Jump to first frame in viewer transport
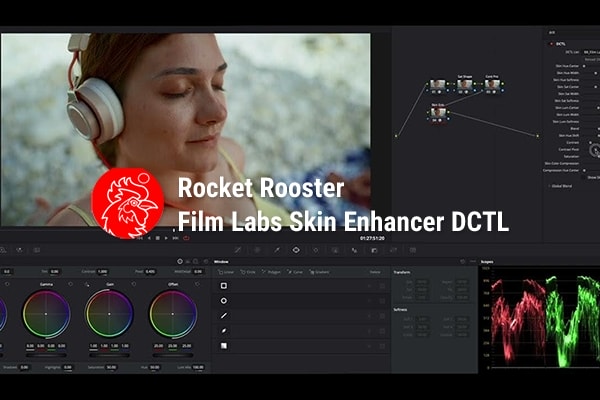Viewport: 600px width, 400px height. (x=140, y=238)
